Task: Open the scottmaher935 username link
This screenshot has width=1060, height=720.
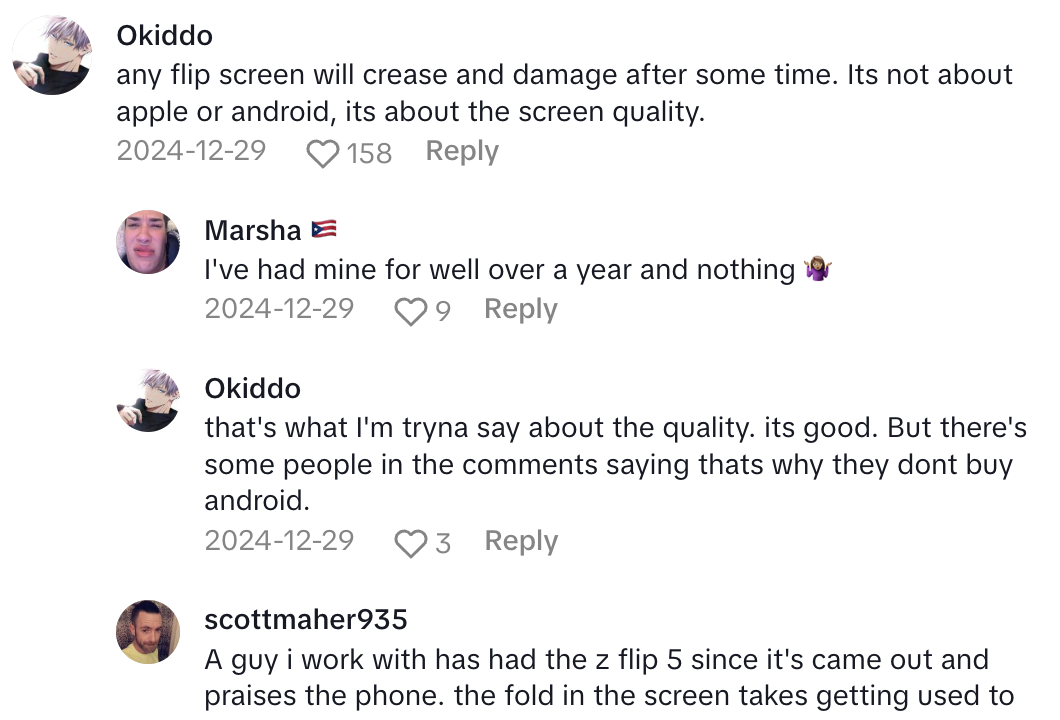Action: [305, 620]
